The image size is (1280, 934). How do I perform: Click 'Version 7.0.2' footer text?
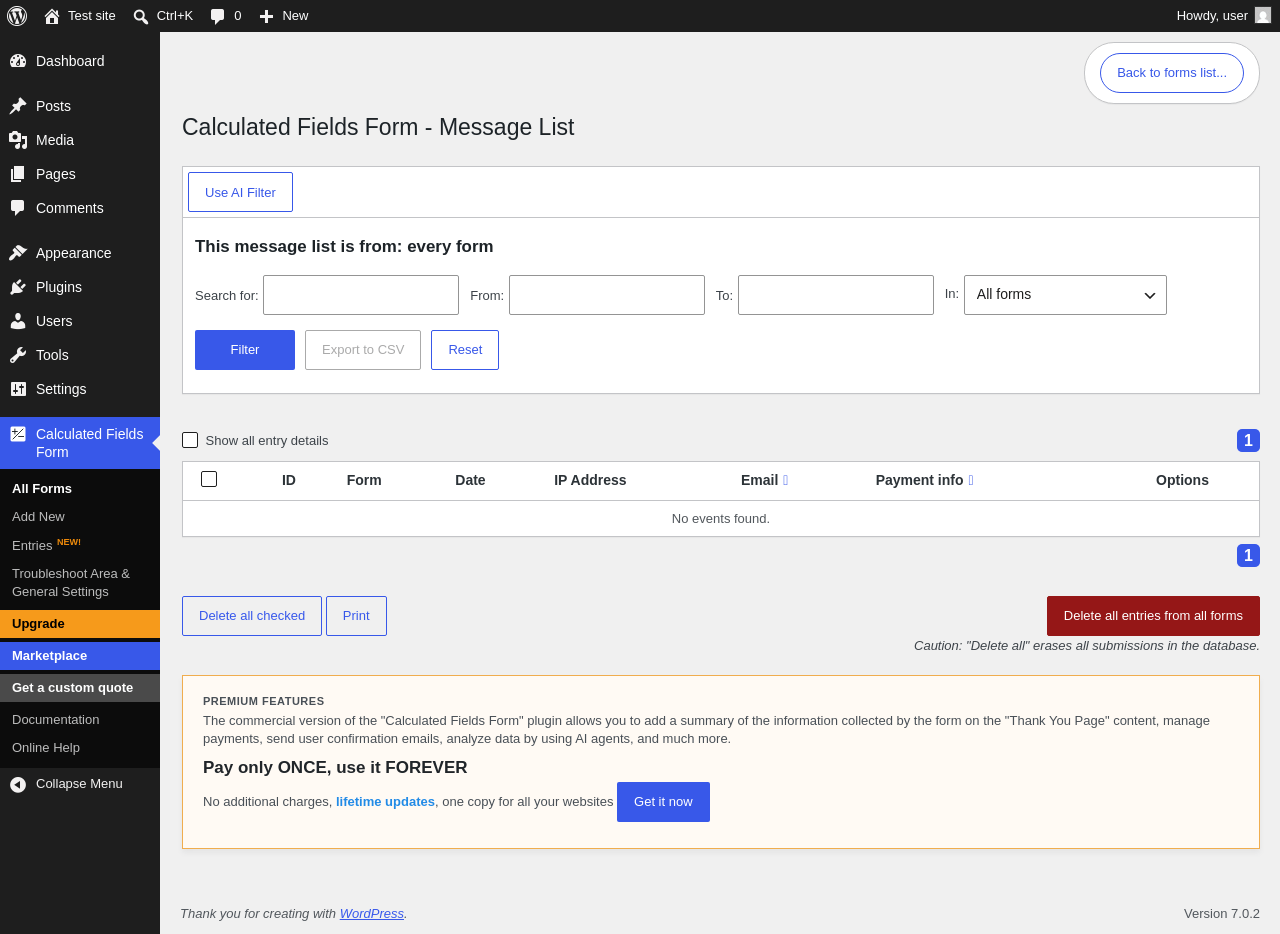[x=1222, y=914]
